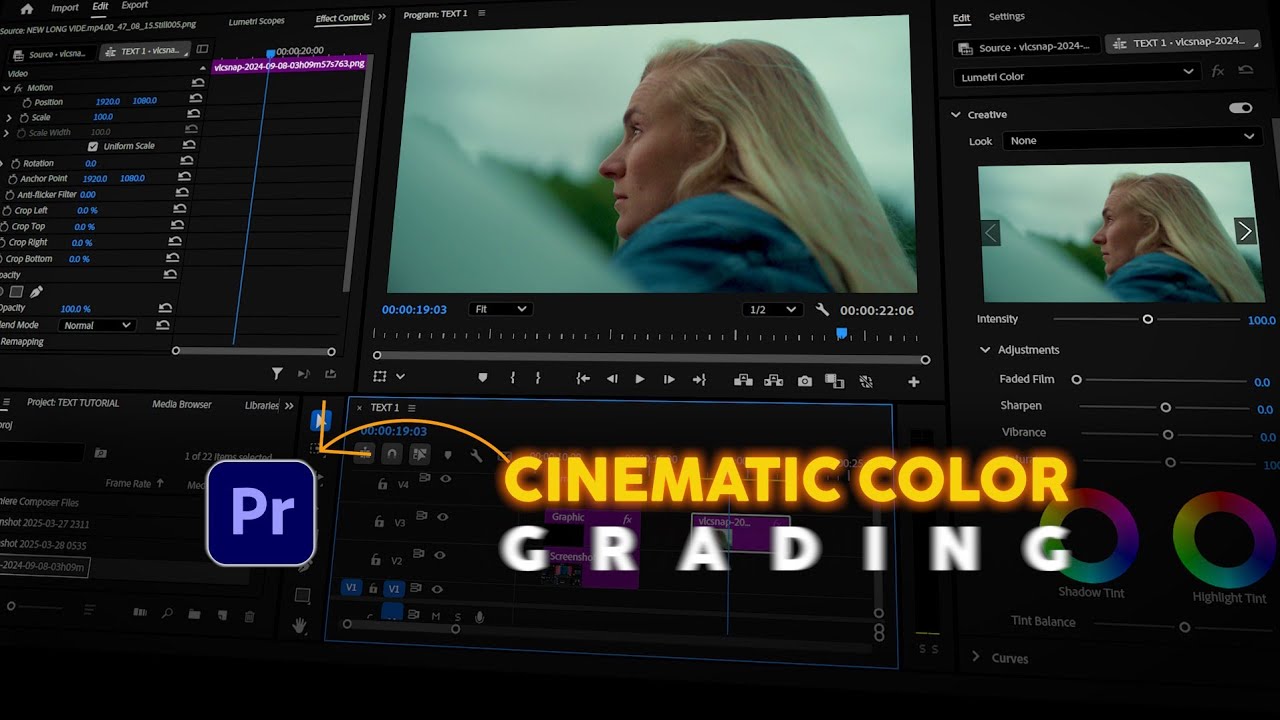Adjust the Intensity slider

(1148, 319)
